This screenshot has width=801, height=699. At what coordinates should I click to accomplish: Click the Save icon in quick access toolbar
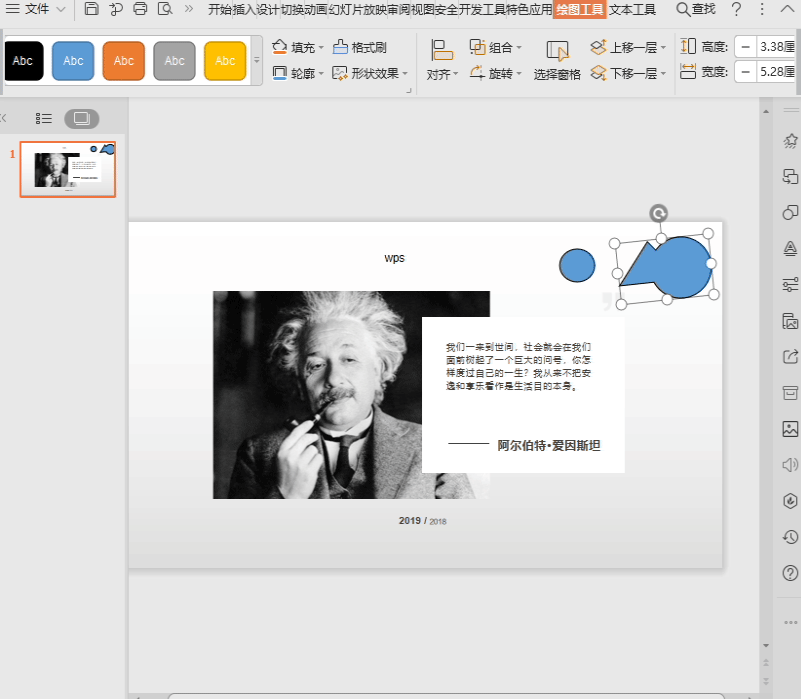[91, 9]
